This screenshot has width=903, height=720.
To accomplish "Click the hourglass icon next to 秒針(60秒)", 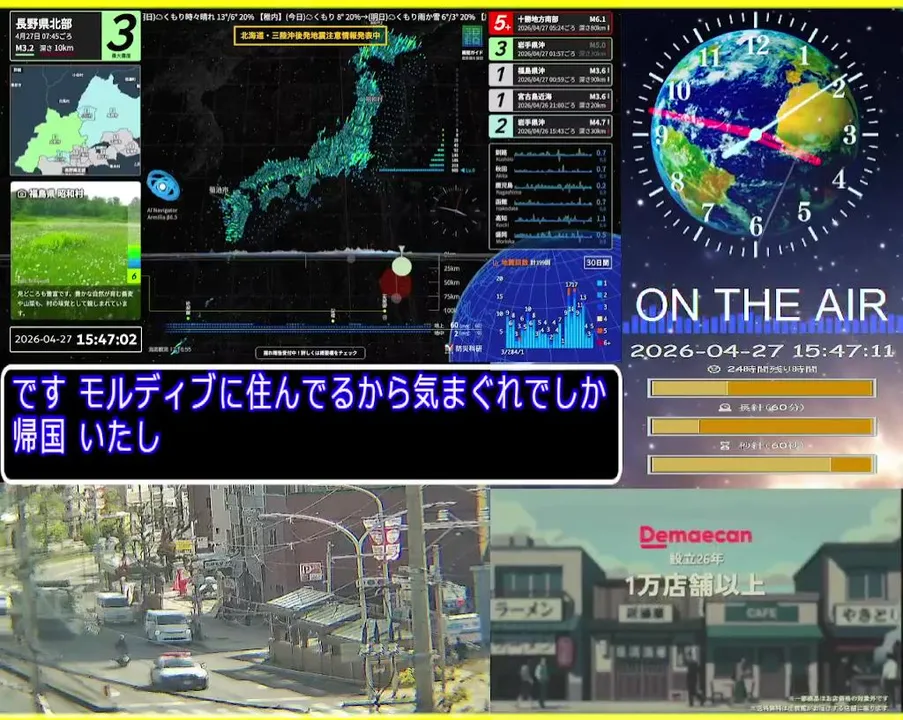I will click(x=725, y=445).
